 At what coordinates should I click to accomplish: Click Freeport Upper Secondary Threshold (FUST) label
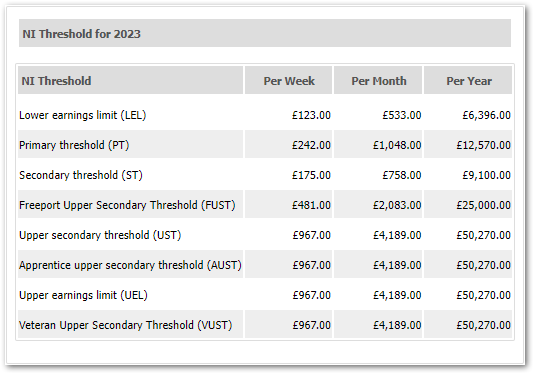(x=127, y=205)
